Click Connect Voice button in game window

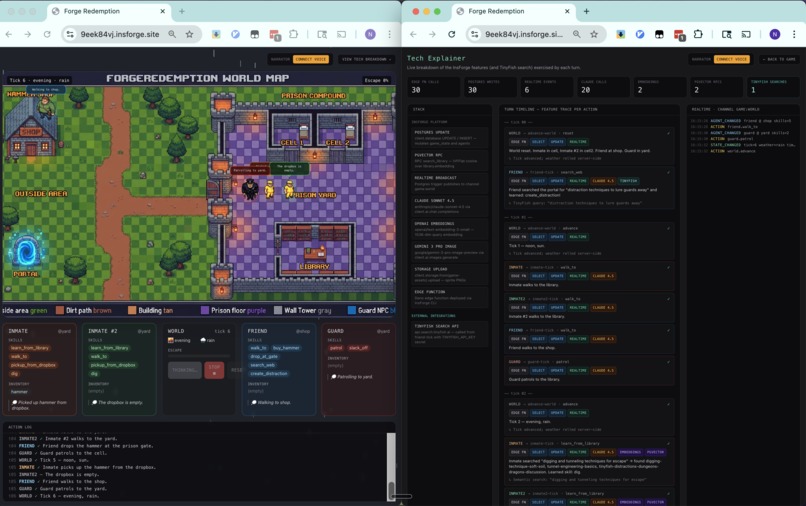tap(311, 59)
